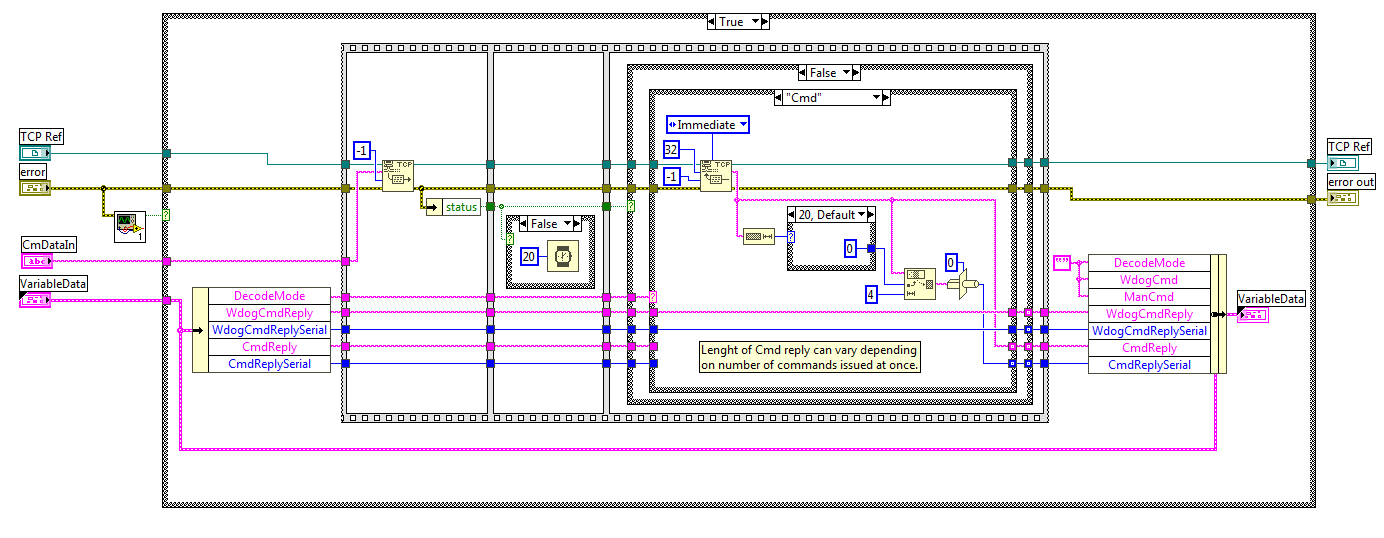
Task: Go to next case of "20, Default" structure
Action: pyautogui.click(x=871, y=215)
